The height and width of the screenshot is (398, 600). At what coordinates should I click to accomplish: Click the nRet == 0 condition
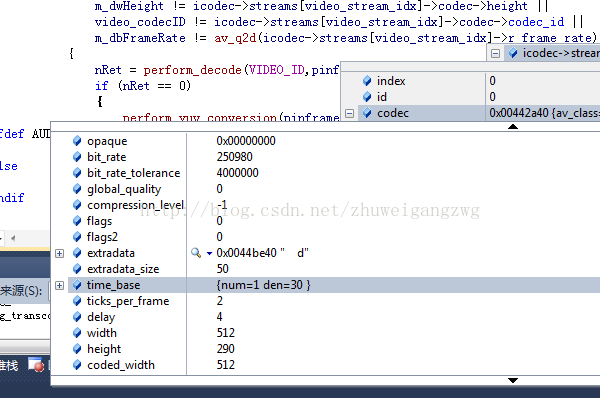click(x=154, y=86)
